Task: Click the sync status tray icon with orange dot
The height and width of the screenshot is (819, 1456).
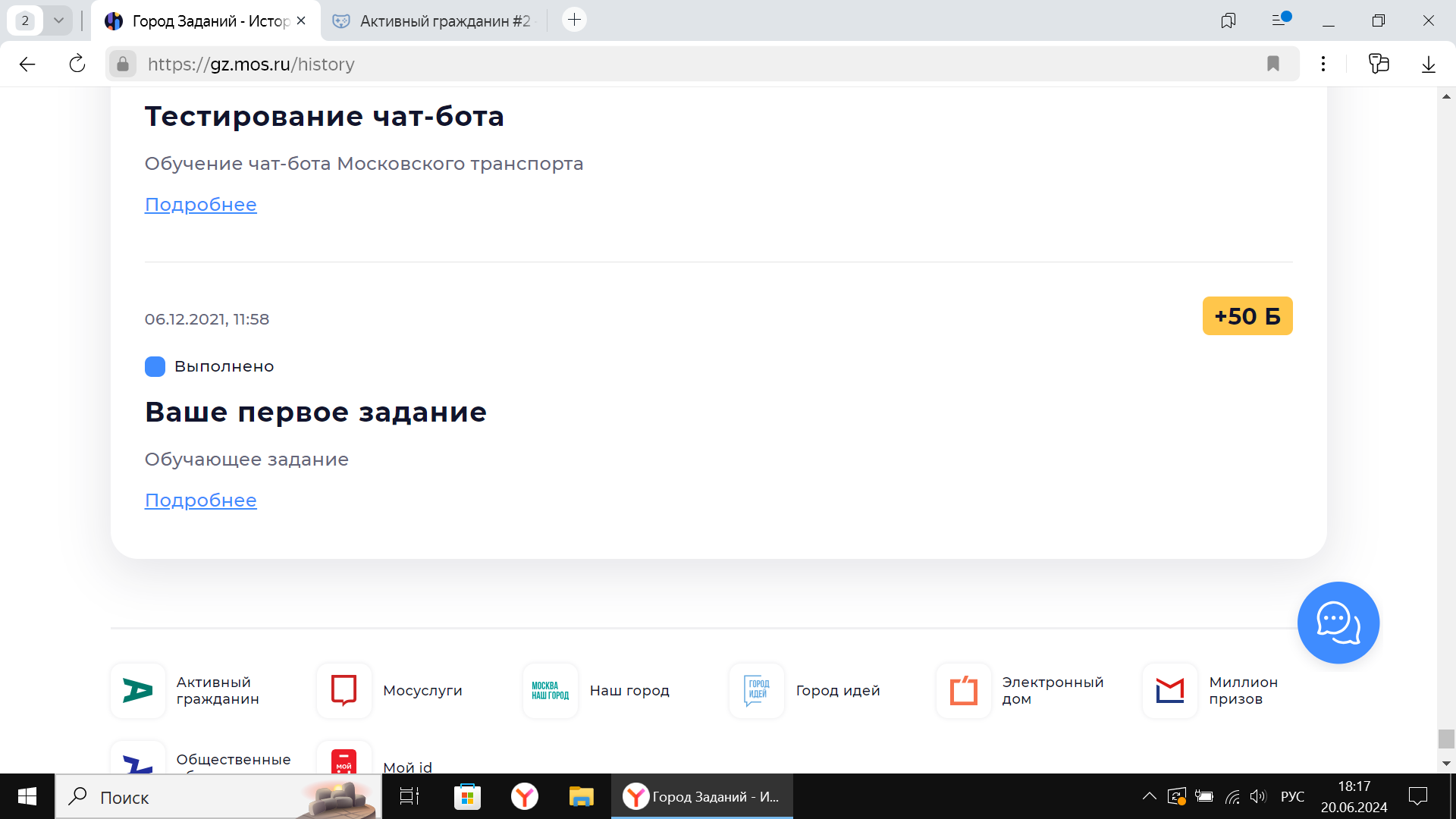Action: pyautogui.click(x=1177, y=796)
